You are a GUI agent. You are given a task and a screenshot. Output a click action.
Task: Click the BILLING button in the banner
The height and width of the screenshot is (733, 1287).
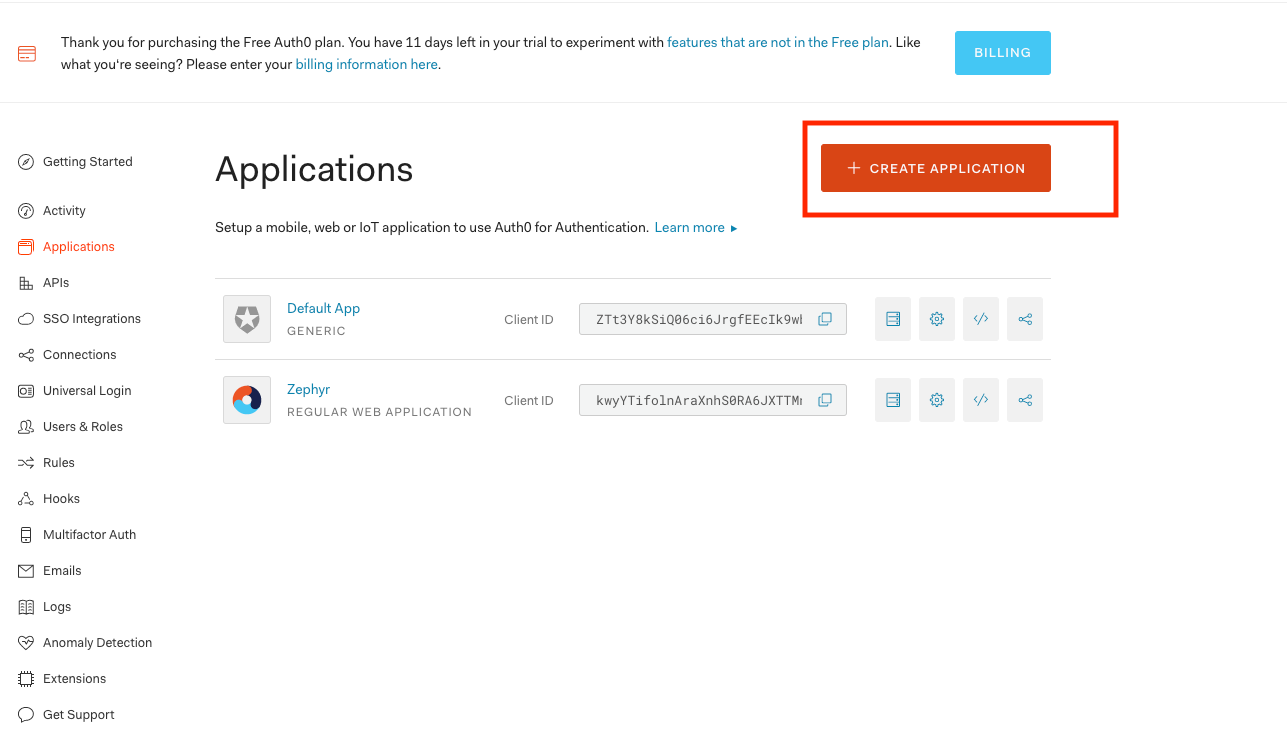(1002, 52)
